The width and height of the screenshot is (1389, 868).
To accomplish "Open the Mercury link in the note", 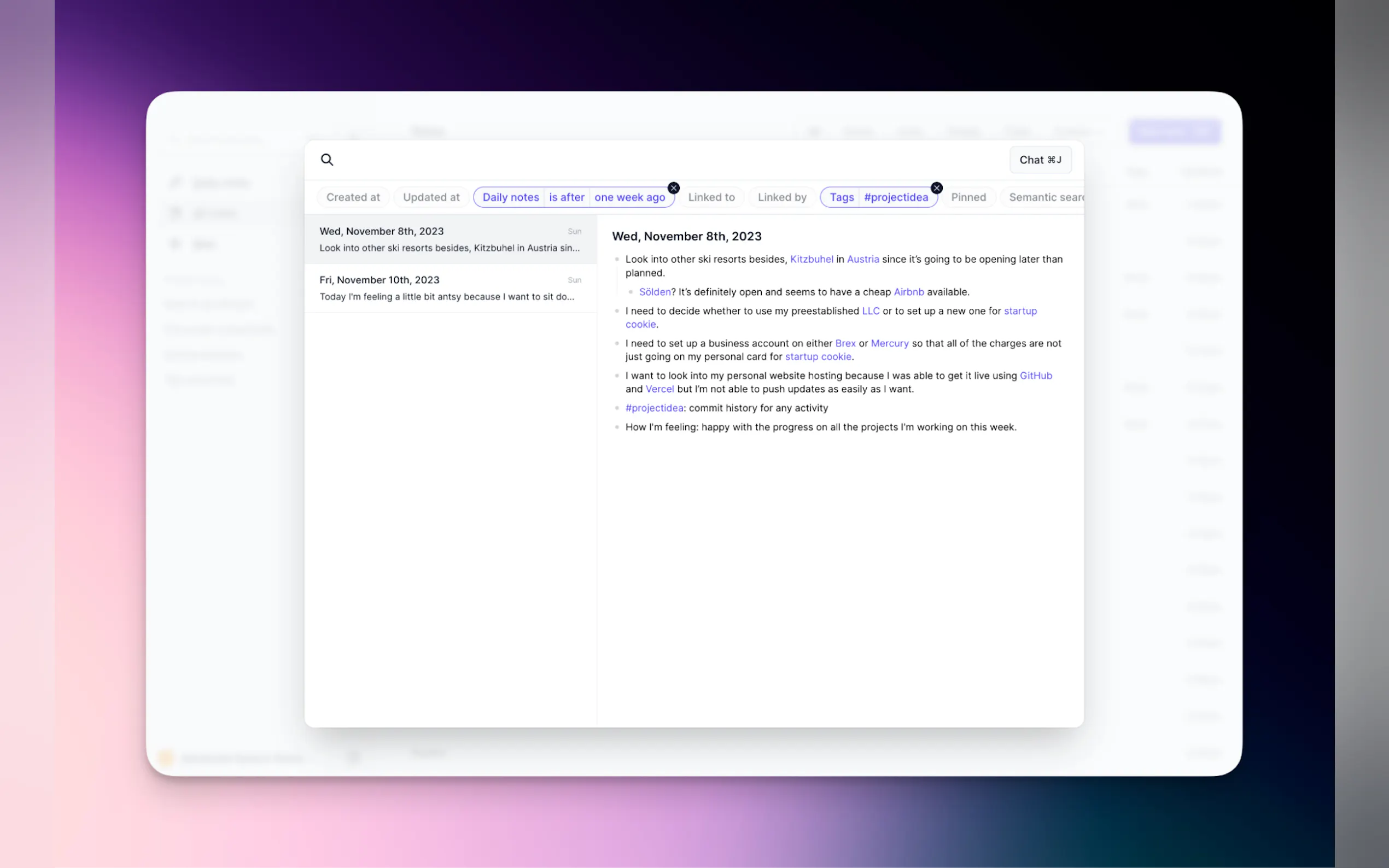I will tap(889, 343).
